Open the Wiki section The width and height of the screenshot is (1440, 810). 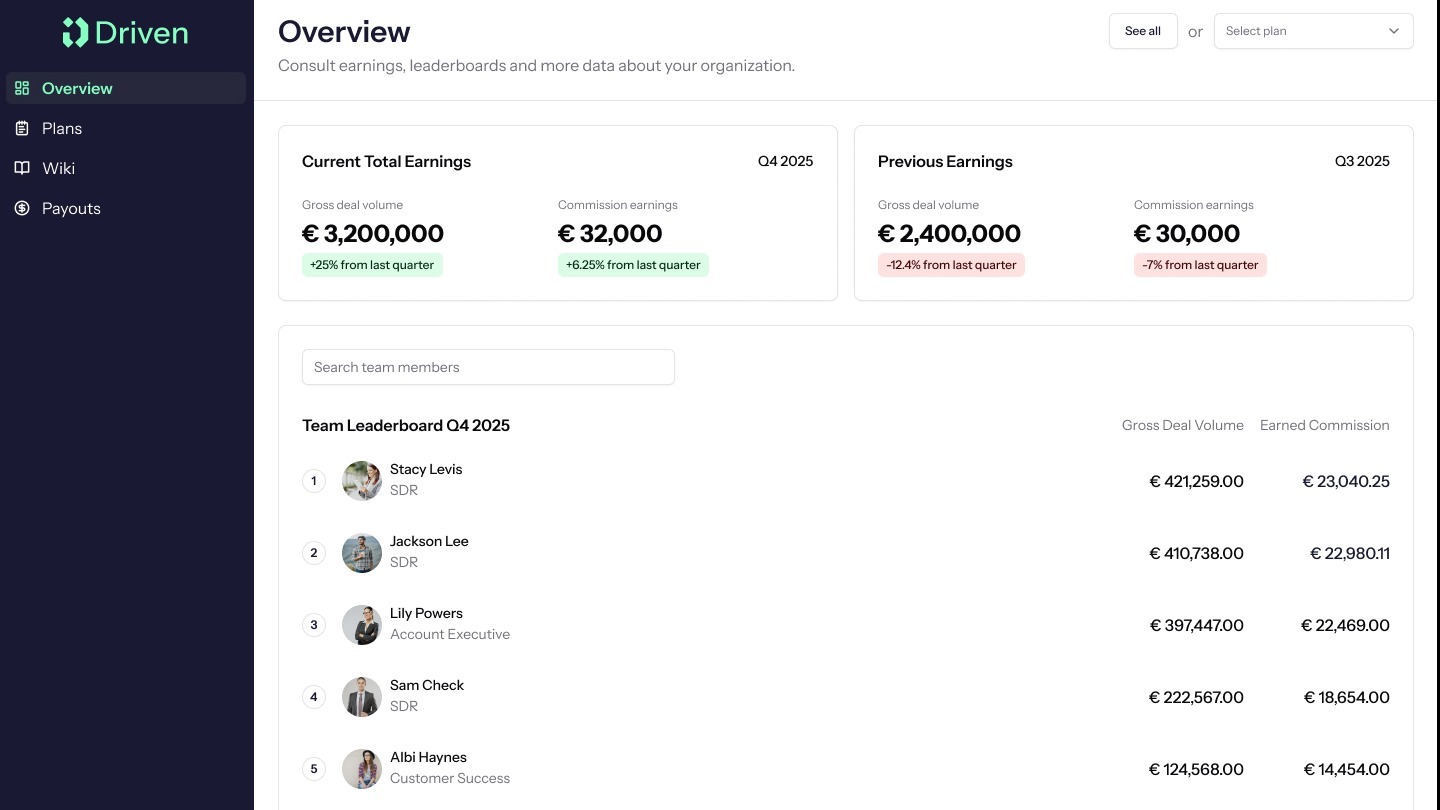(x=58, y=168)
